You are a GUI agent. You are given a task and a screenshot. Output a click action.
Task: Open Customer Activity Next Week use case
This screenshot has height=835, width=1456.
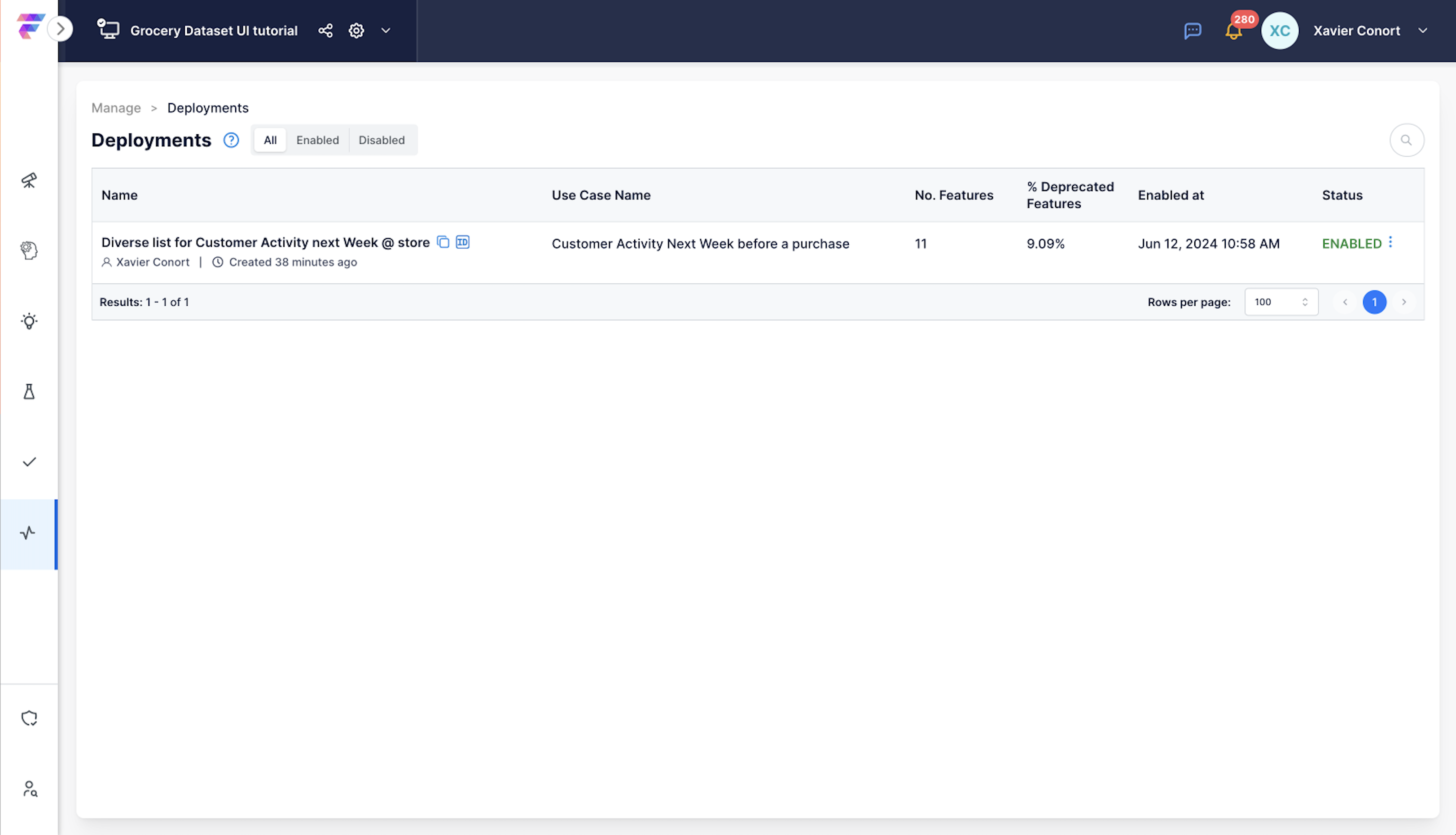tap(701, 244)
